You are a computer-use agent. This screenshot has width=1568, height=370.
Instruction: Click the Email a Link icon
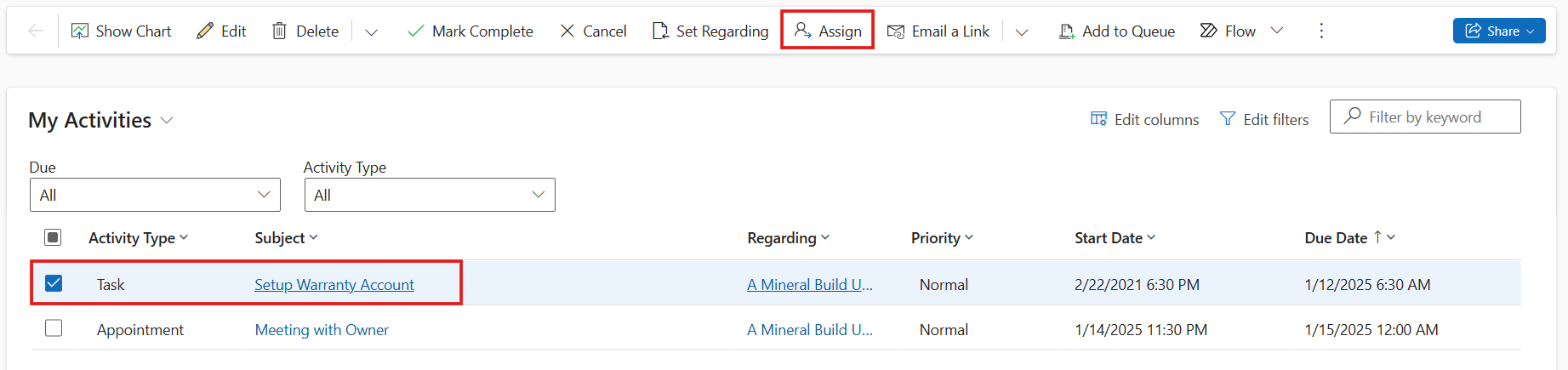(896, 31)
